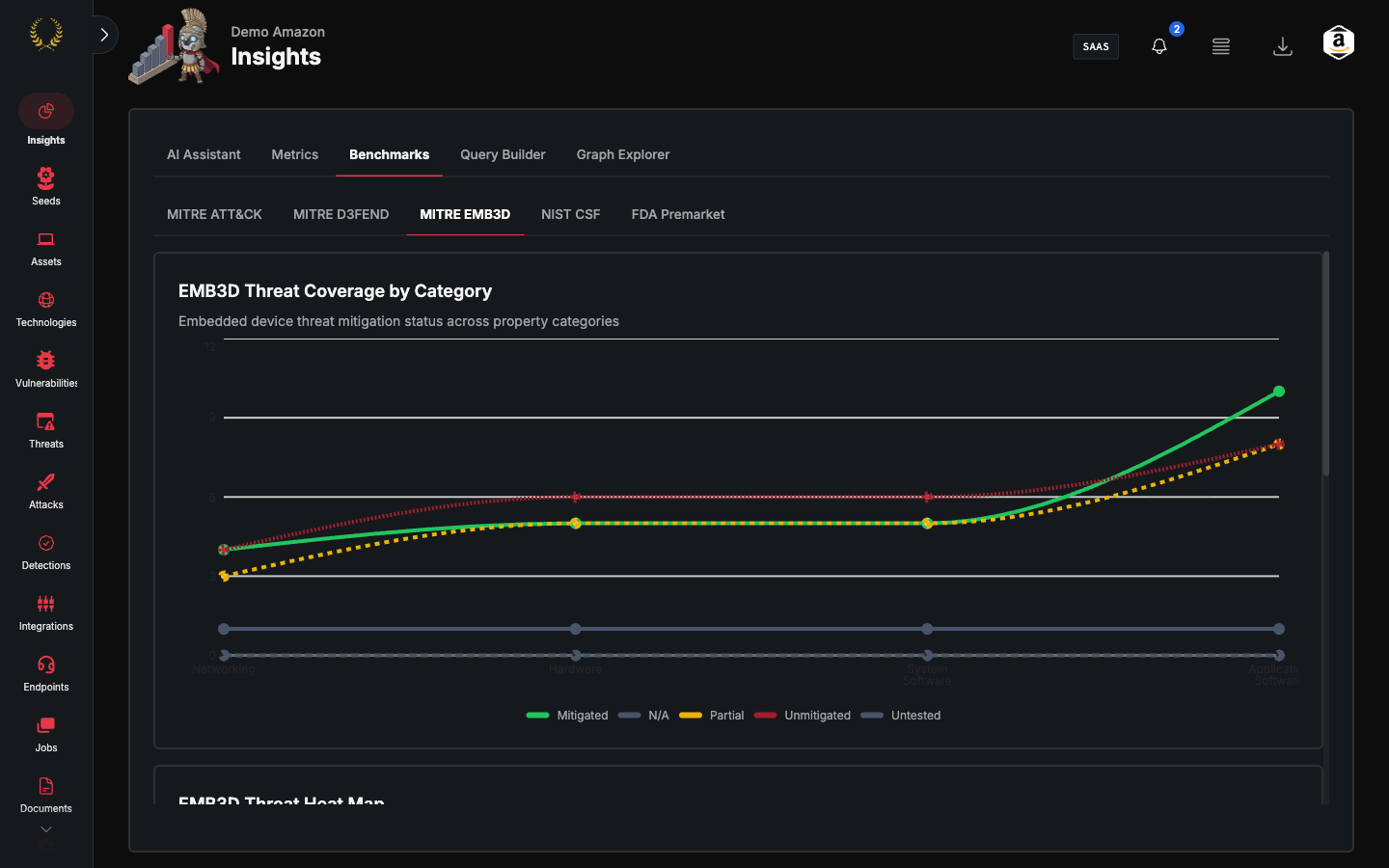The height and width of the screenshot is (868, 1389).
Task: Select the FDA Premarket sub-tab
Action: tap(678, 214)
